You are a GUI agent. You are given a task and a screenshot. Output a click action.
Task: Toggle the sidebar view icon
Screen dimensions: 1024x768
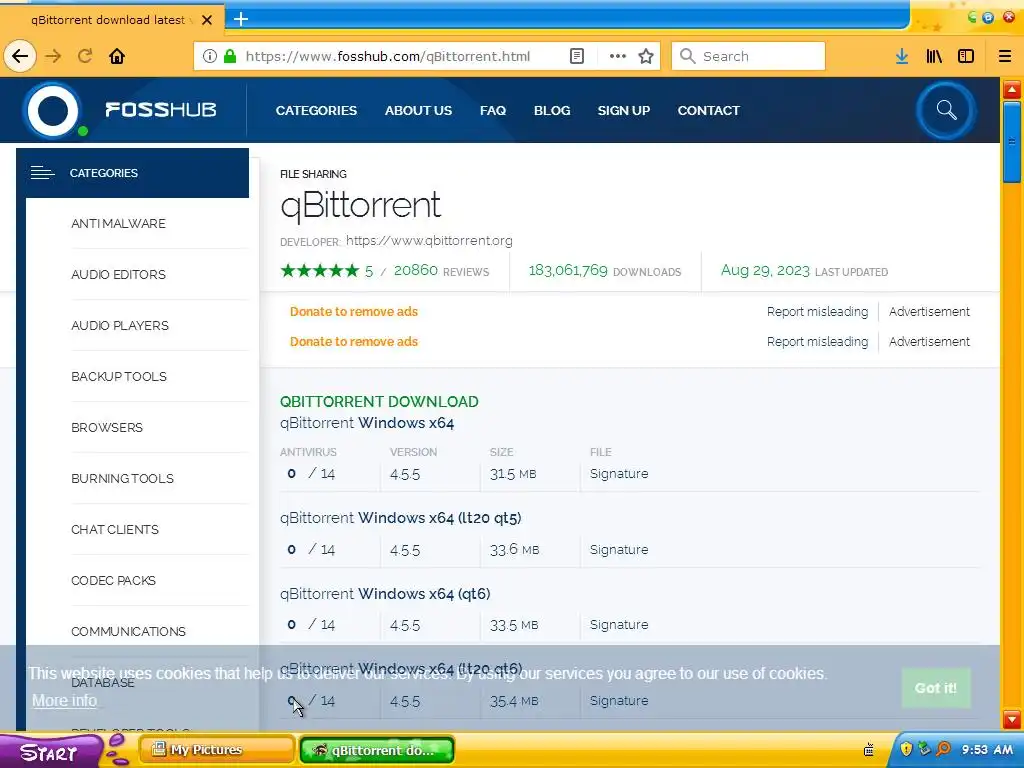coord(966,56)
